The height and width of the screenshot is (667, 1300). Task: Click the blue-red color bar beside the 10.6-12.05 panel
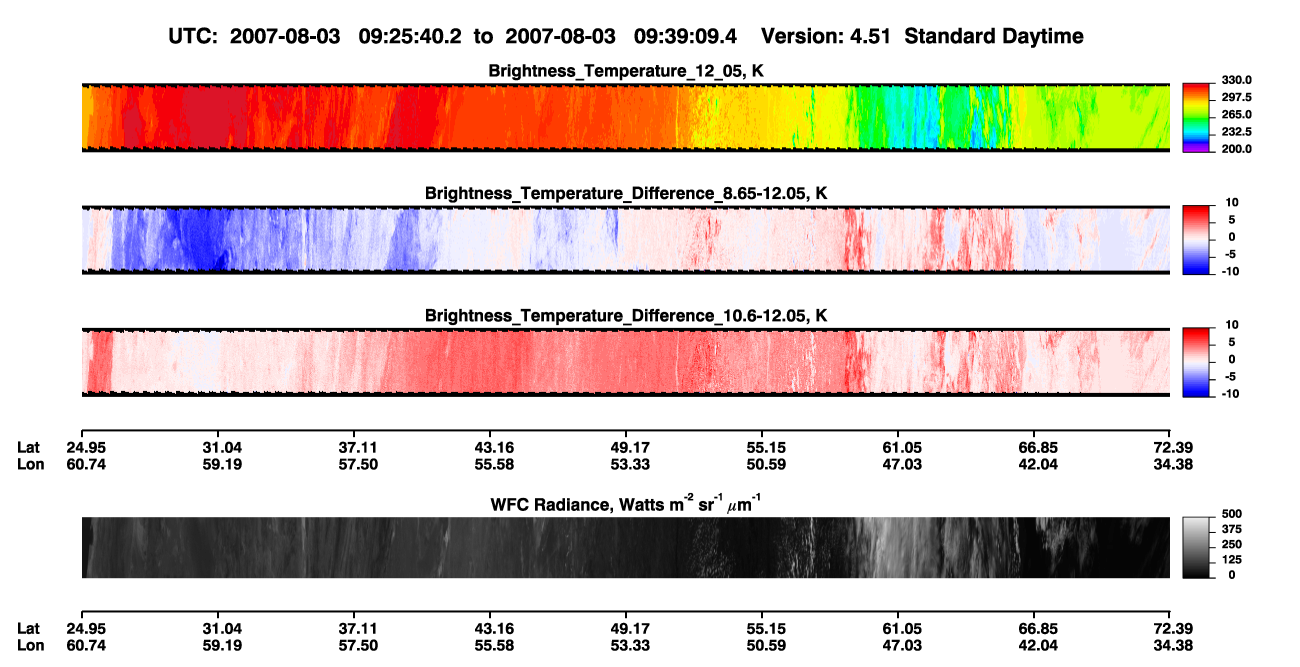coord(1197,362)
